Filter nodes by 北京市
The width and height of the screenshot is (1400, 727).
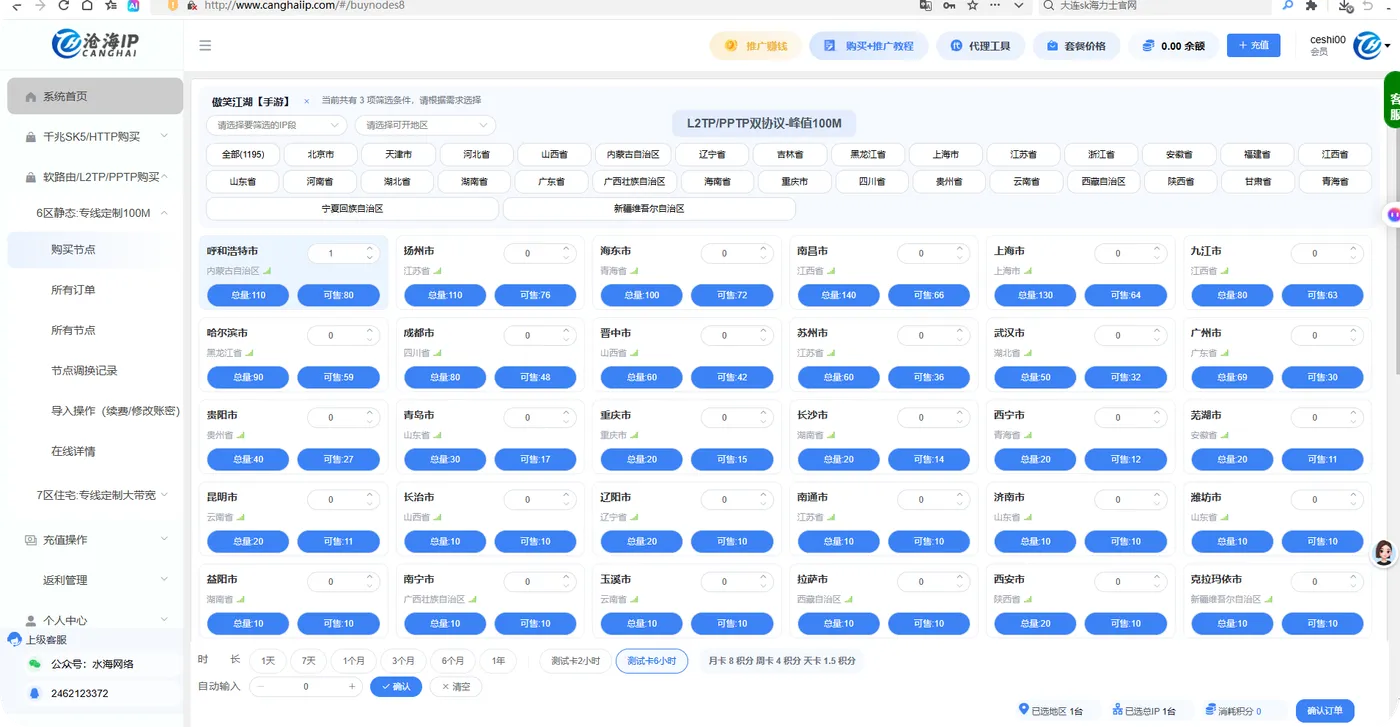(x=321, y=155)
